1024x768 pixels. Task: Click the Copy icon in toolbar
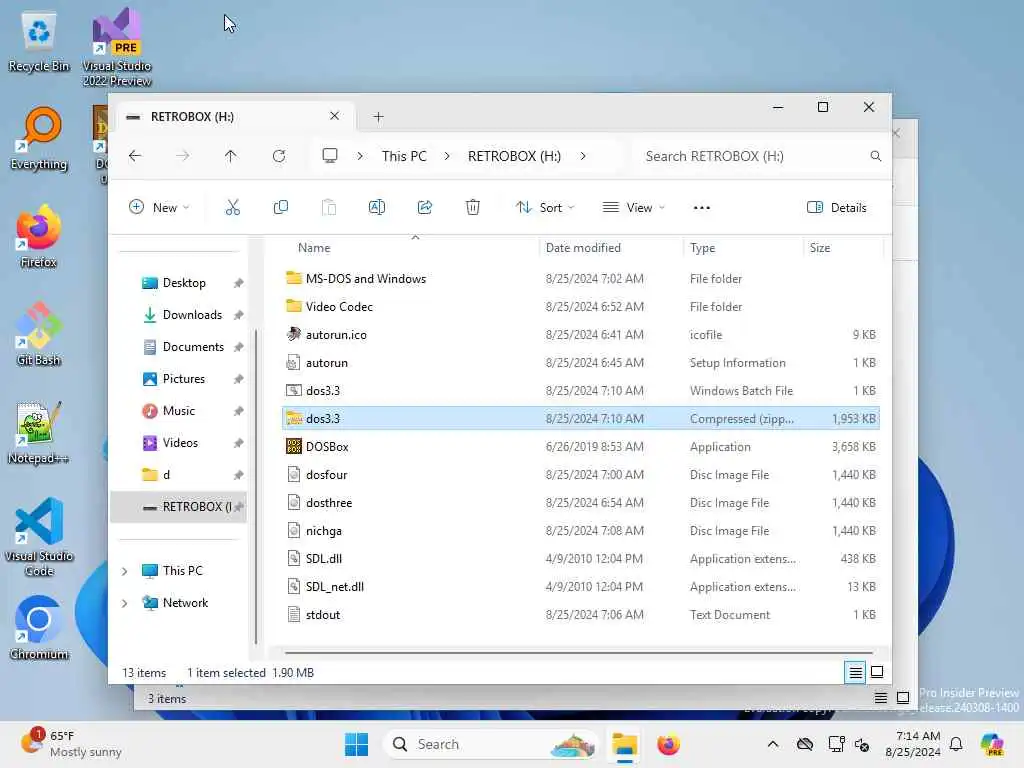pos(281,208)
